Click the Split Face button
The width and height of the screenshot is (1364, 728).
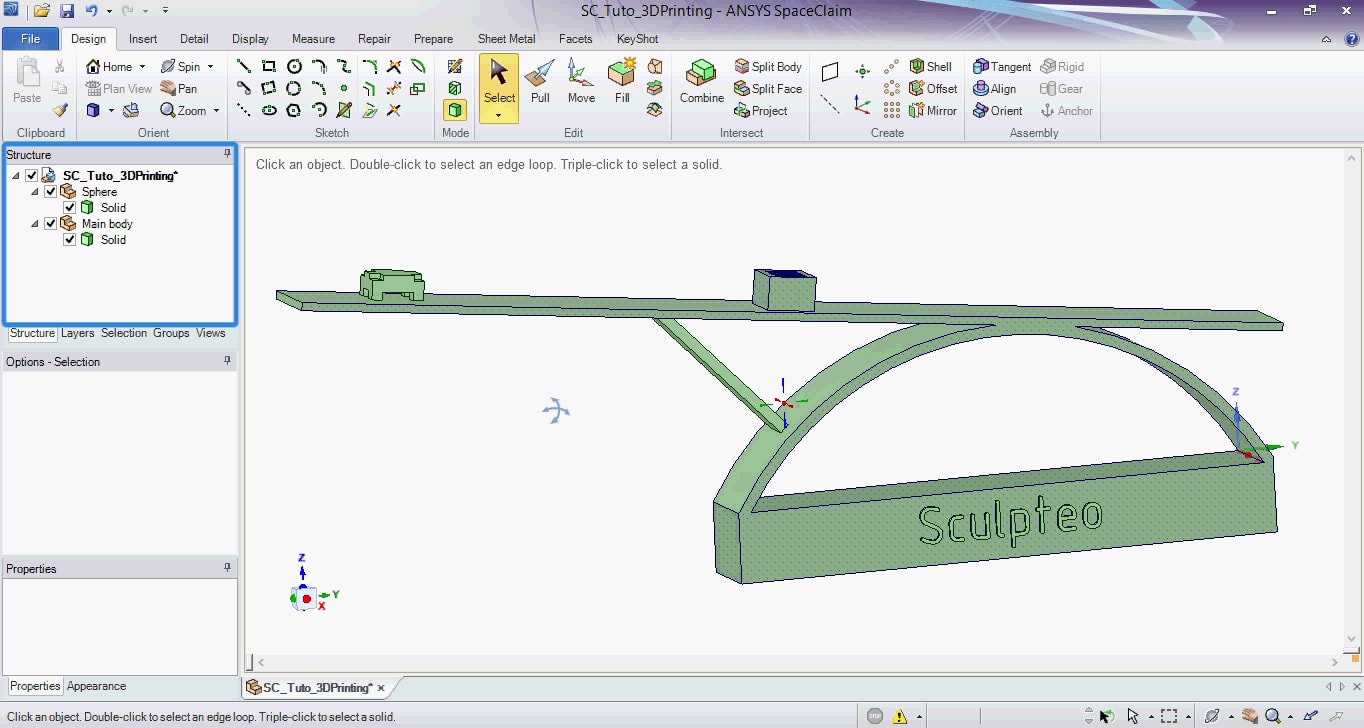[768, 89]
